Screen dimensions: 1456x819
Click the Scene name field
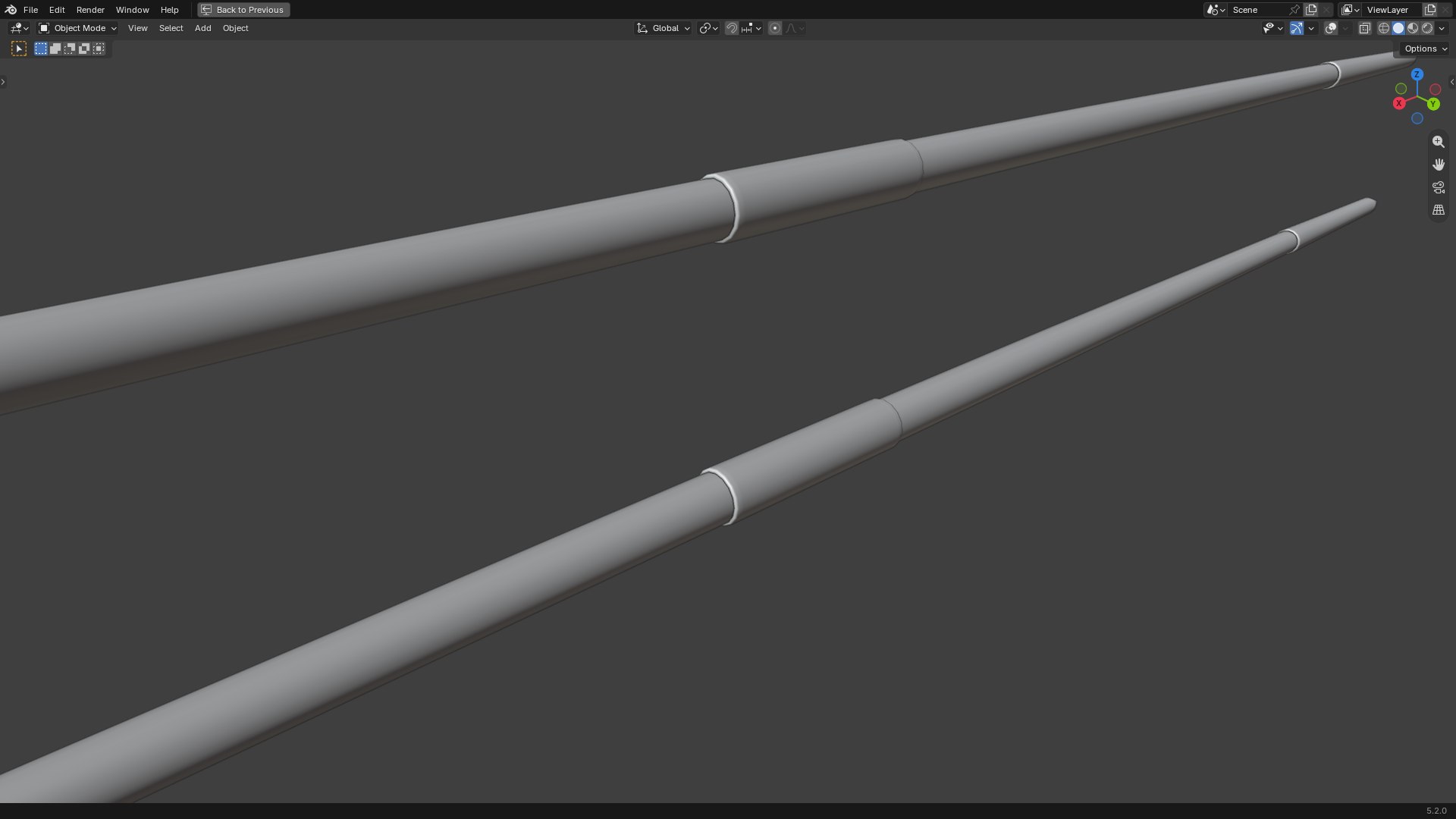pyautogui.click(x=1258, y=10)
